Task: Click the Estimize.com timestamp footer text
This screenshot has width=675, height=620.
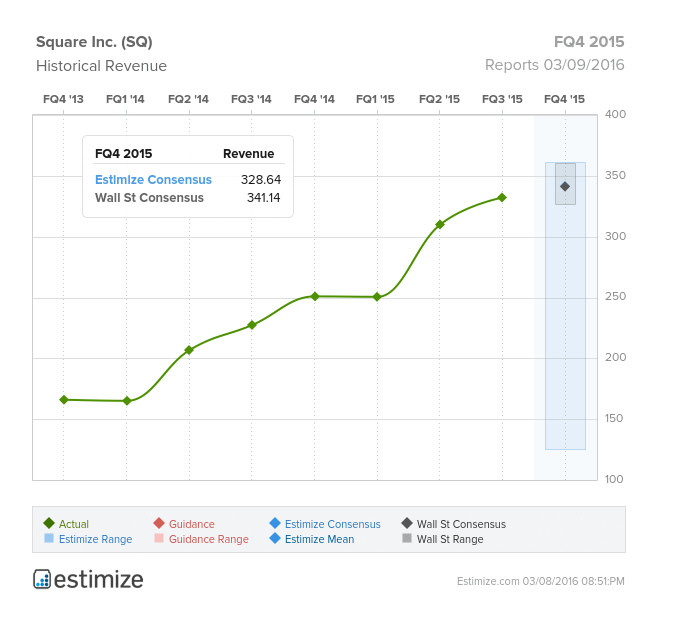Action: 541,581
